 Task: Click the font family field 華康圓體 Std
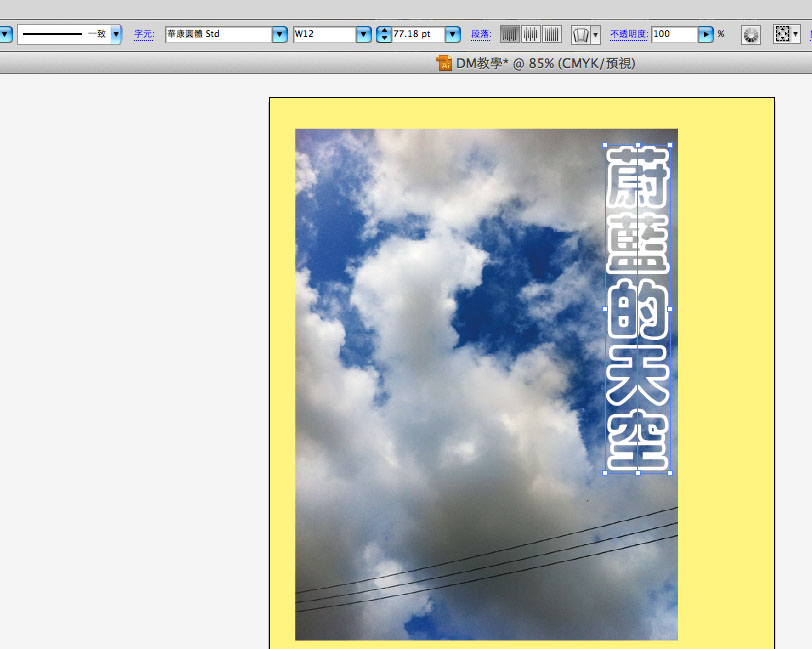click(x=219, y=34)
